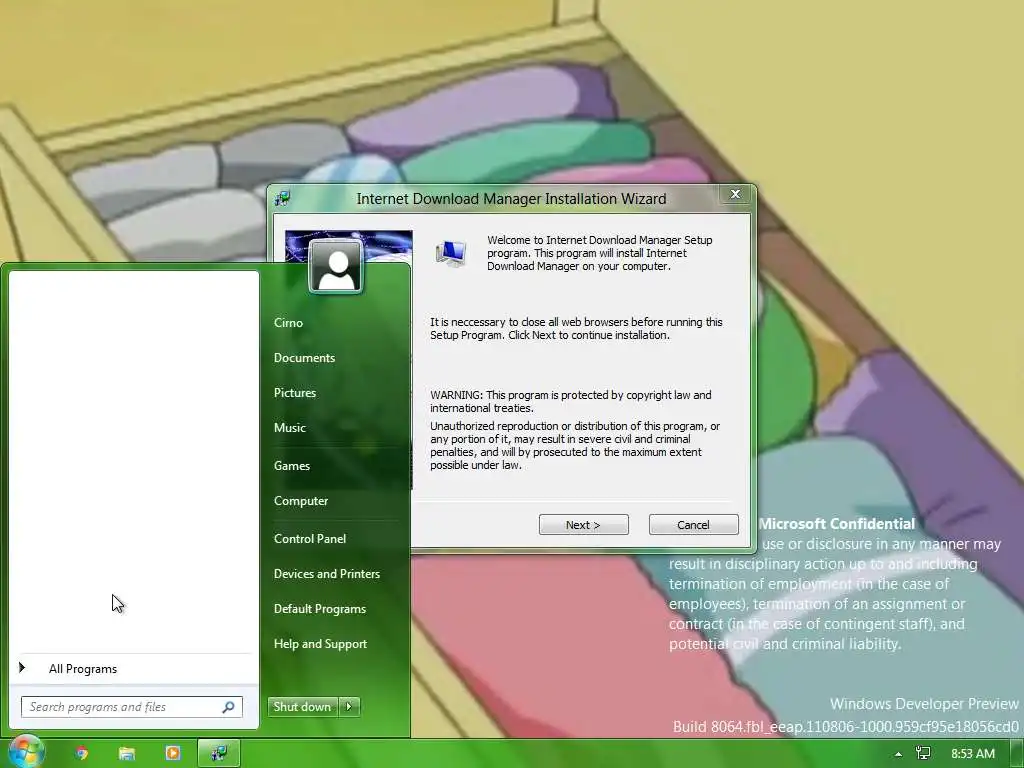Click the search magnifier icon

coord(229,707)
